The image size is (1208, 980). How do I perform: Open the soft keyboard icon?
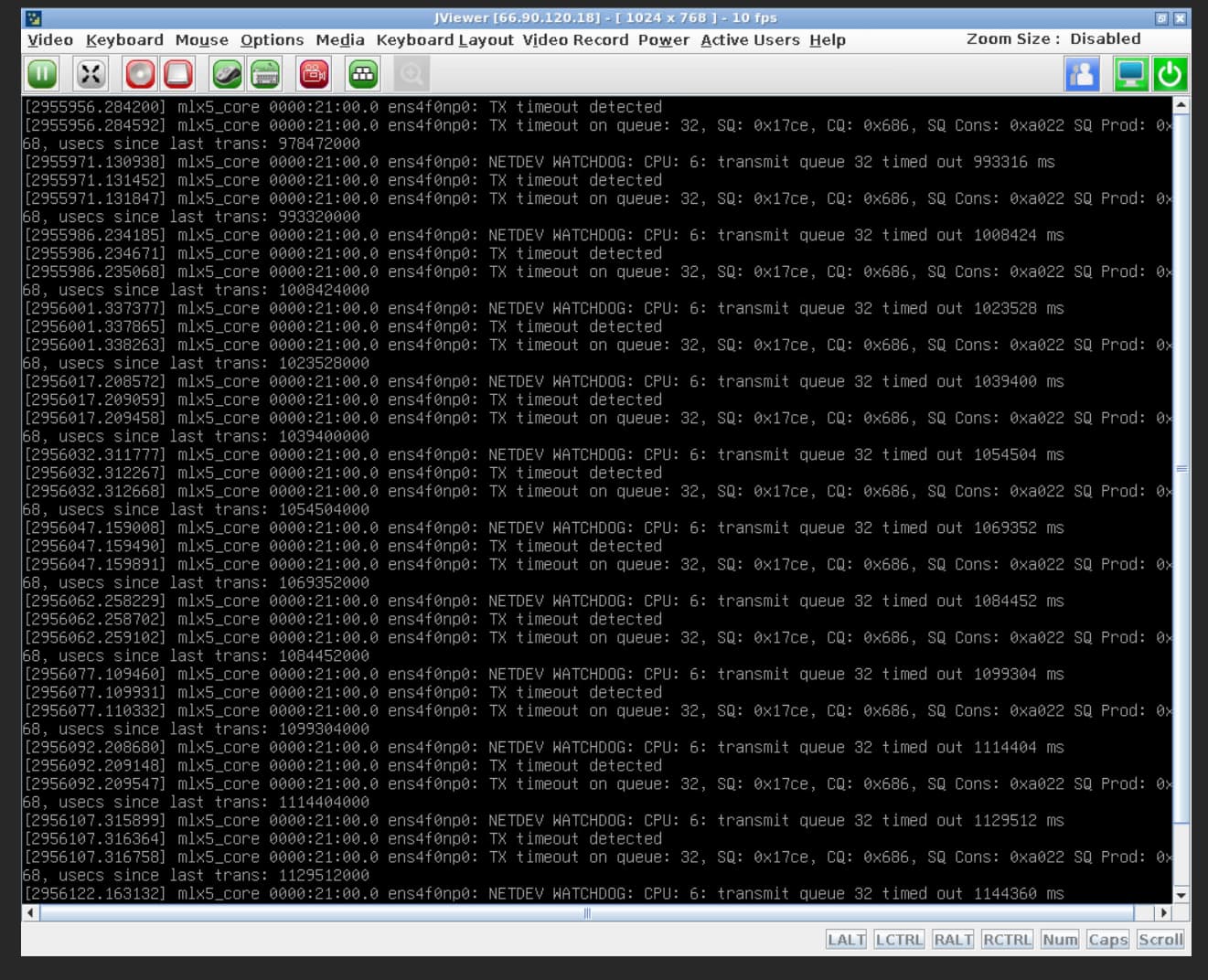[265, 74]
